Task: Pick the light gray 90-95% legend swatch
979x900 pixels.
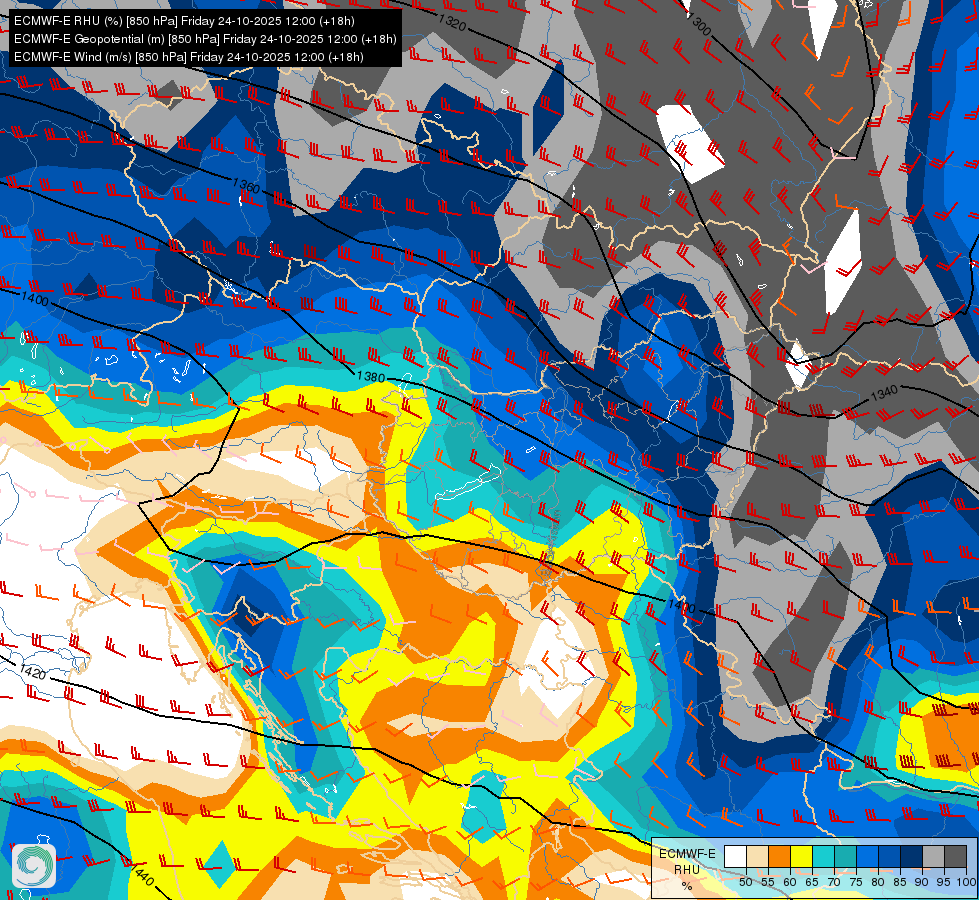Action: [934, 856]
